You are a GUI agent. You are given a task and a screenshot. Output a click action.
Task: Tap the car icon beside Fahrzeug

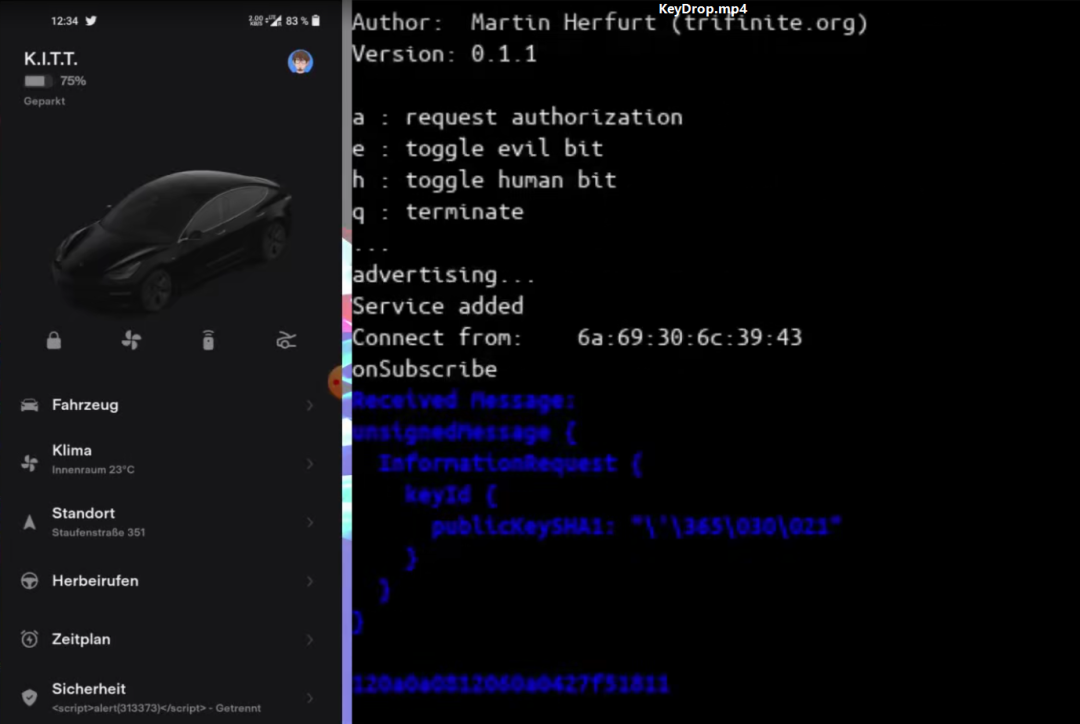point(30,405)
